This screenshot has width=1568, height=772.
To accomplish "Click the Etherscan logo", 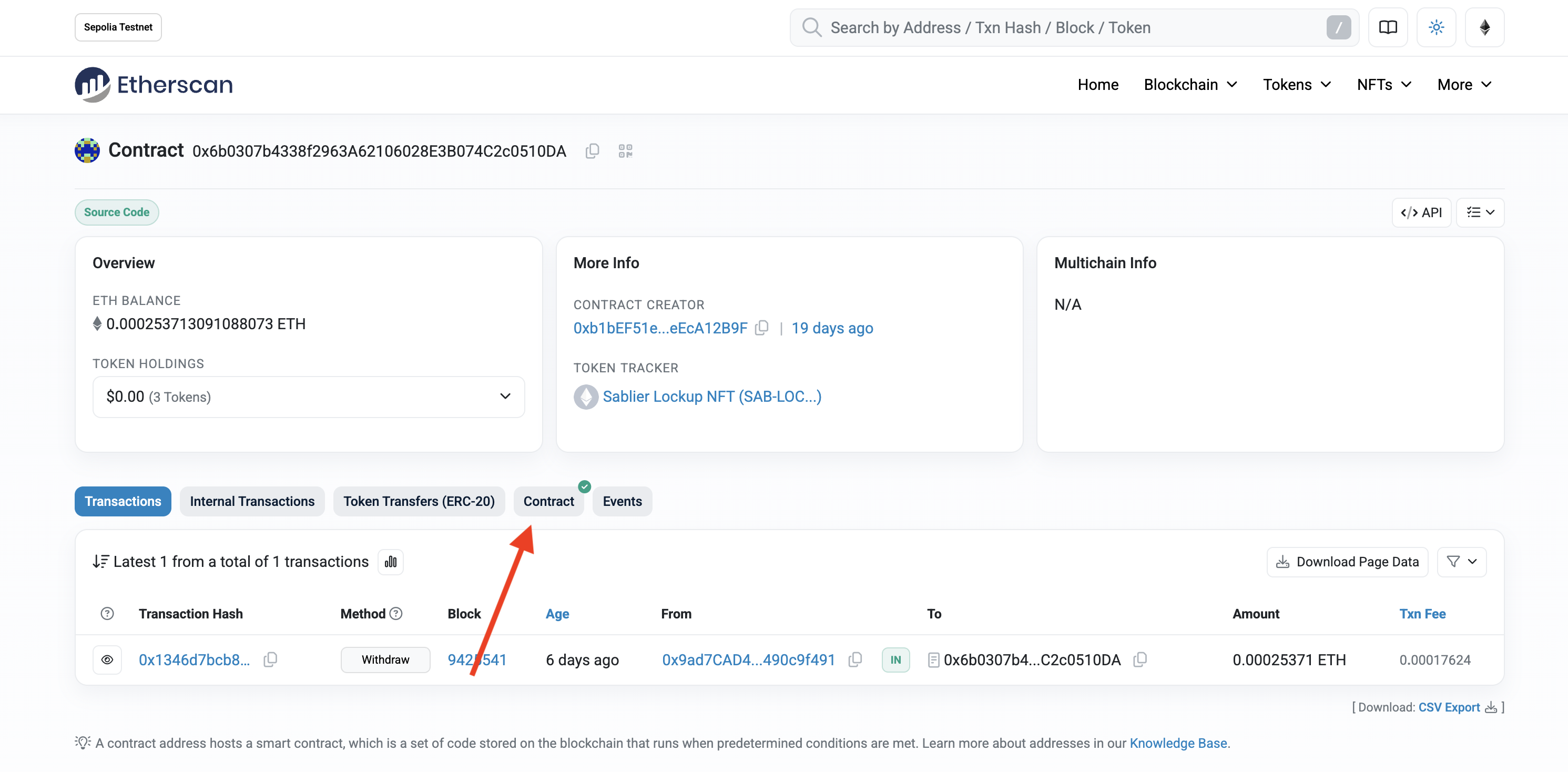I will click(x=153, y=84).
